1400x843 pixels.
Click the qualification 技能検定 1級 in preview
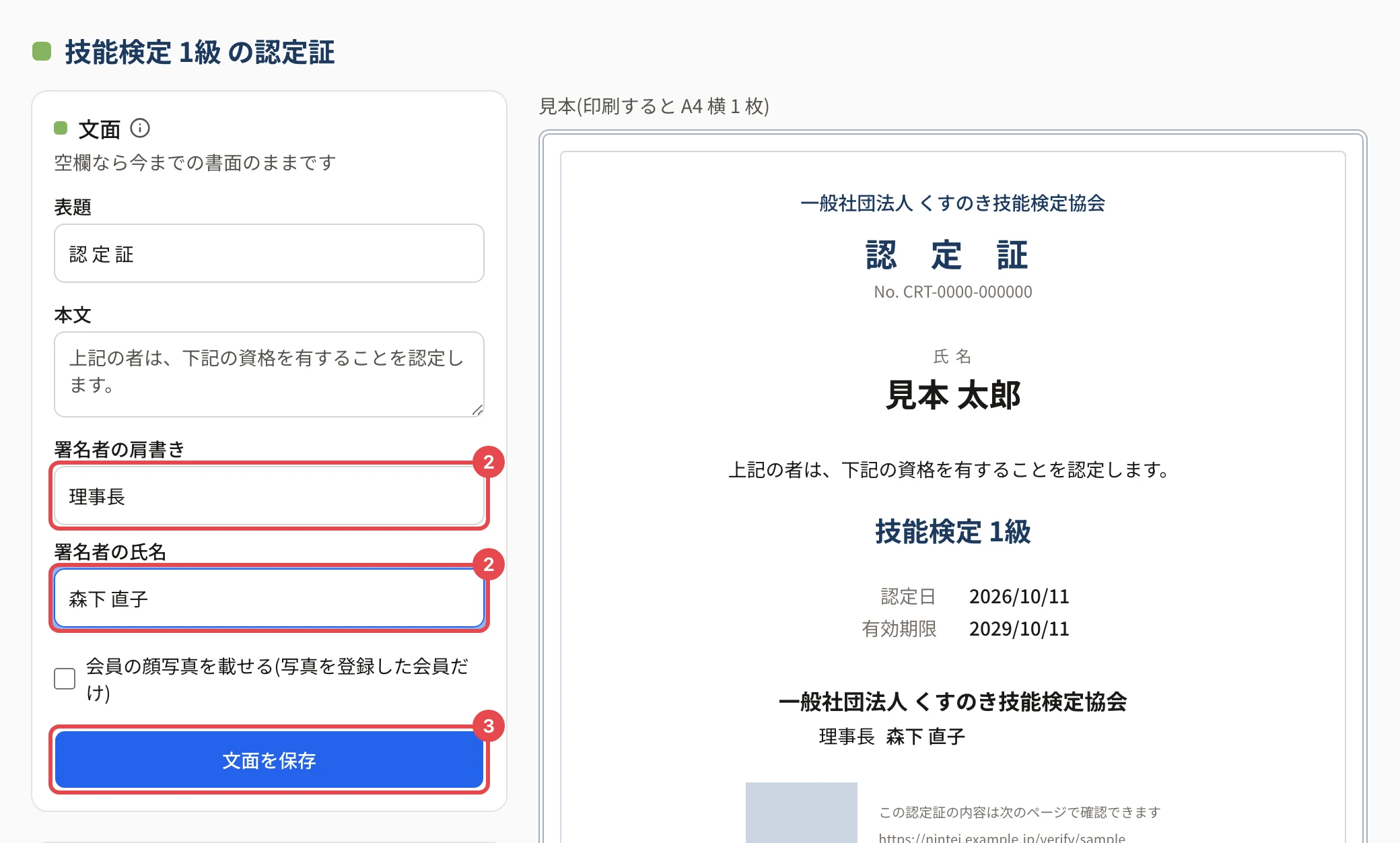953,531
